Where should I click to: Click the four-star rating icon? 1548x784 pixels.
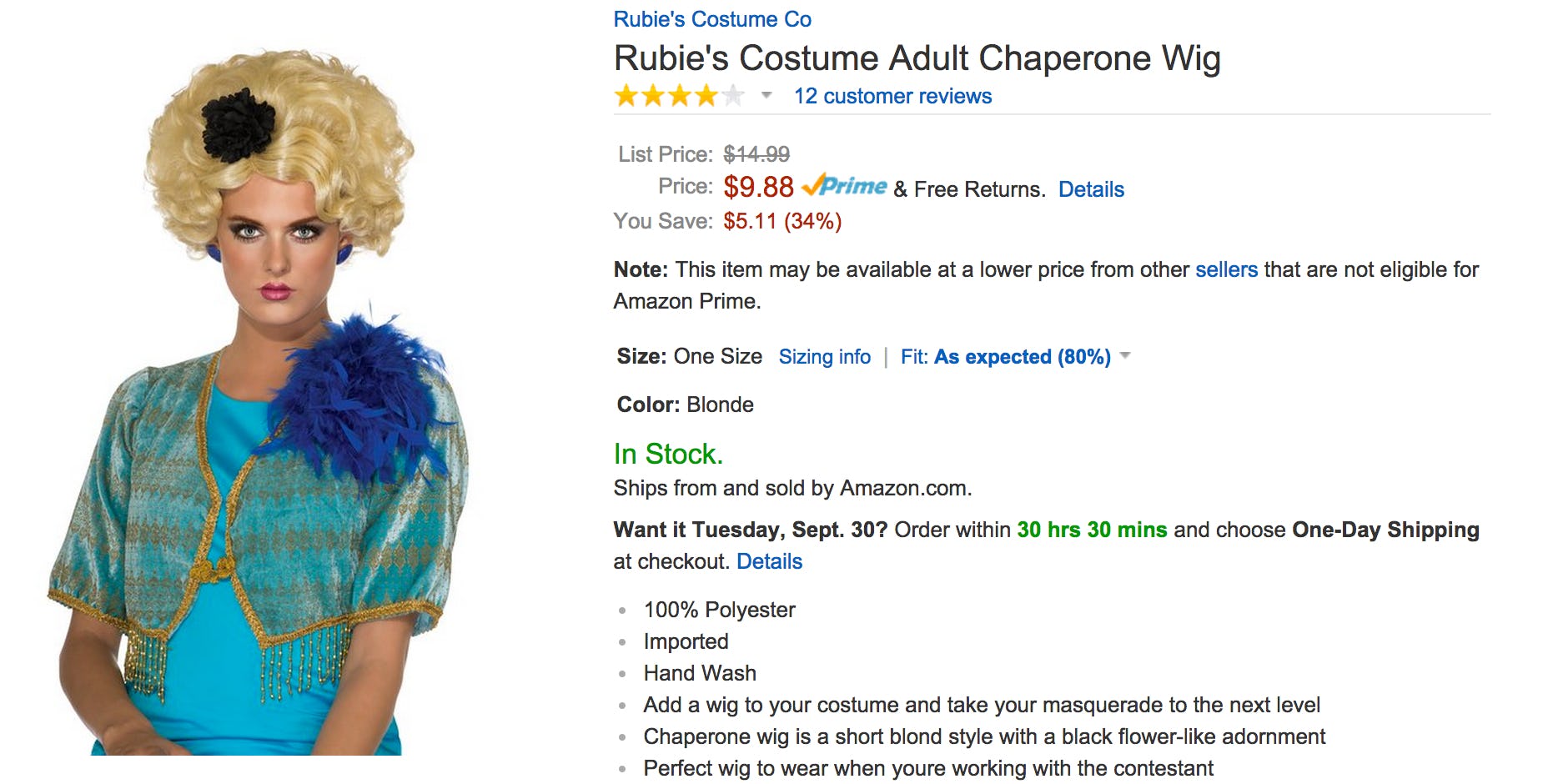click(678, 96)
